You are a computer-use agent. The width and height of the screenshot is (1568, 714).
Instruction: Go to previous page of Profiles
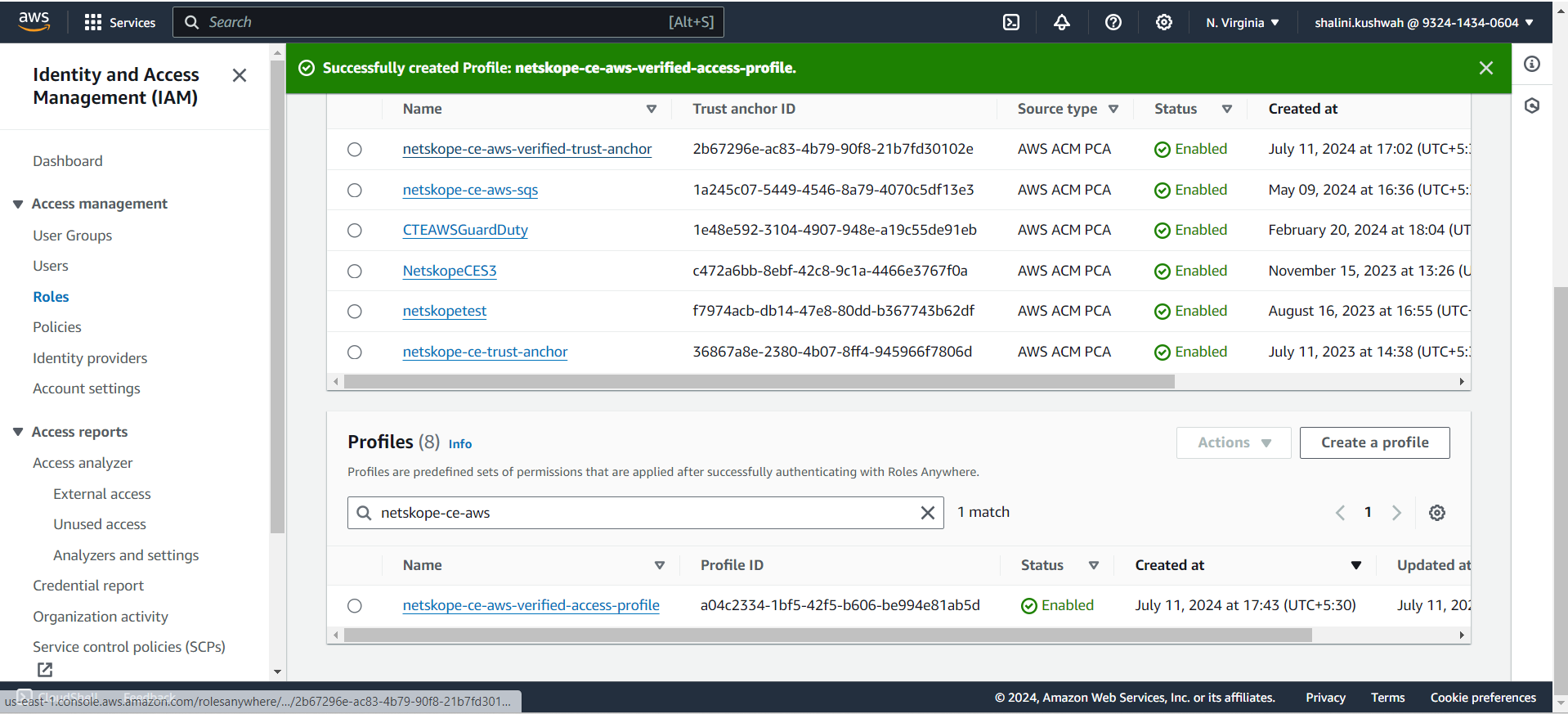tap(1340, 513)
